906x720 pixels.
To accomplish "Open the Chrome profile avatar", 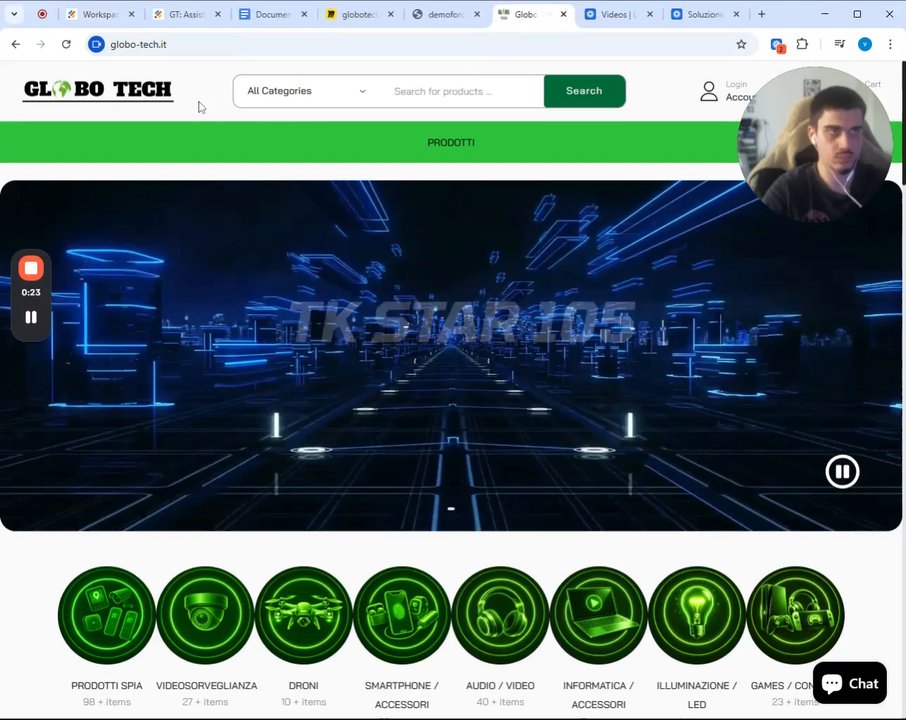I will click(x=865, y=44).
